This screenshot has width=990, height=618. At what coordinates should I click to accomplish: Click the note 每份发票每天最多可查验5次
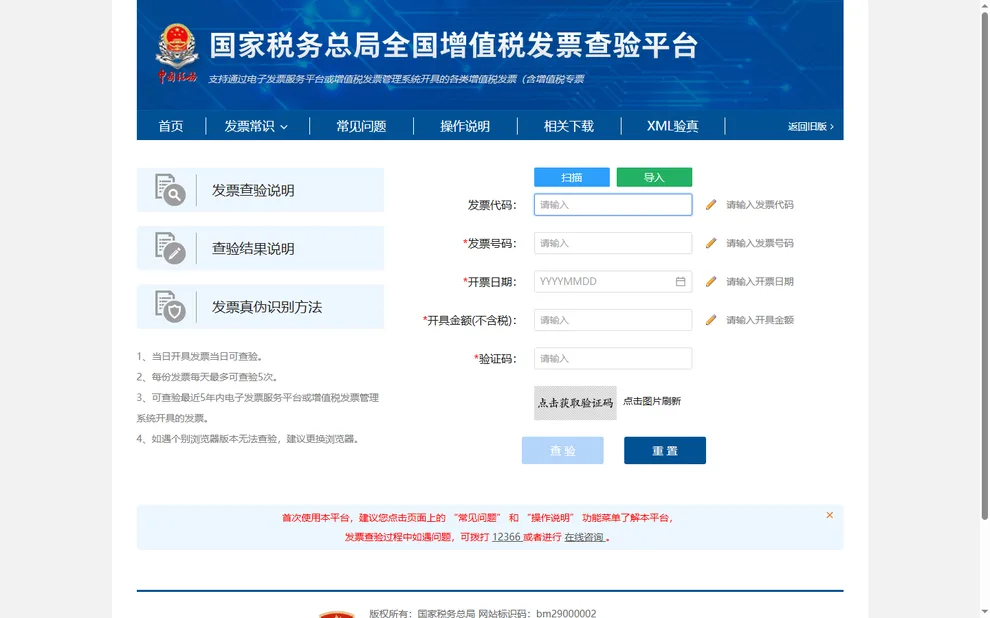207,377
